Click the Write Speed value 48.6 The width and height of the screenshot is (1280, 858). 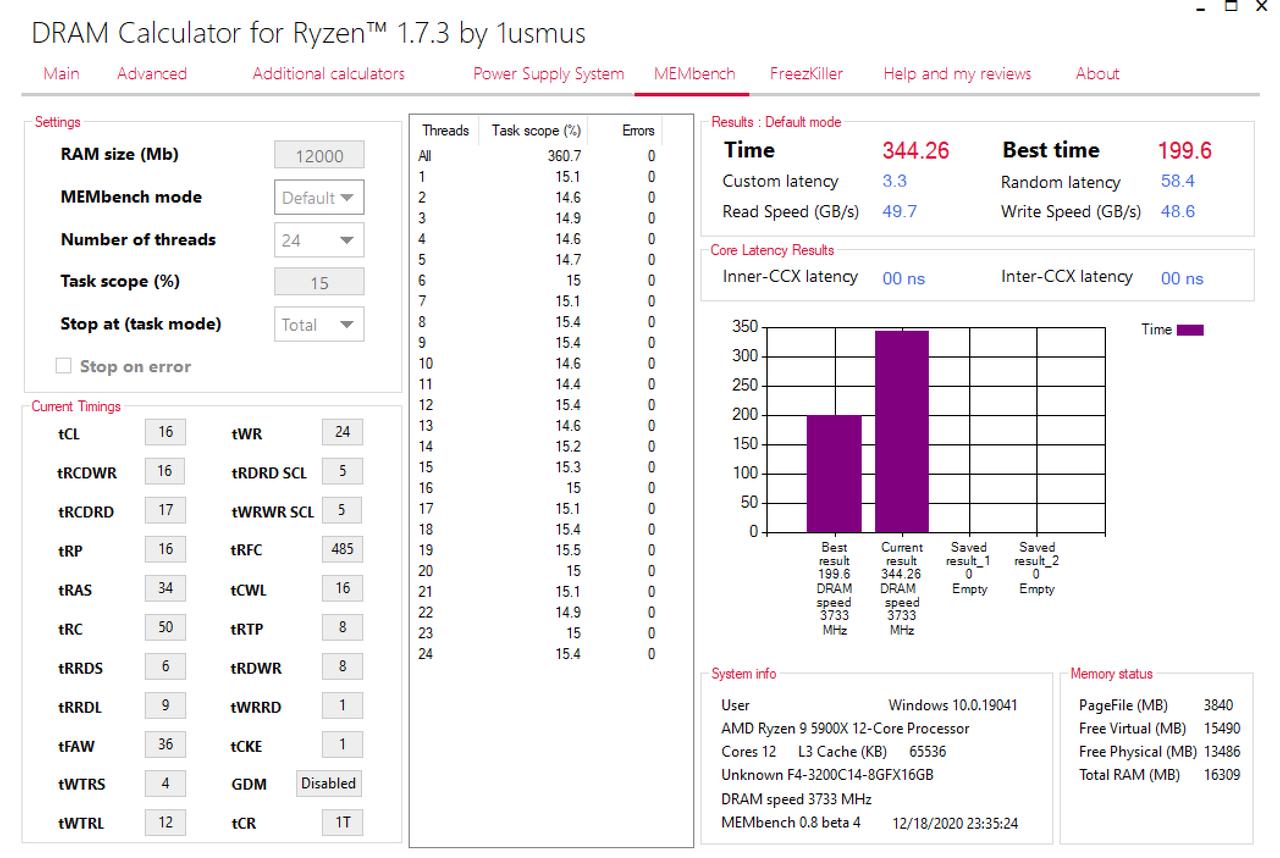[x=1177, y=211]
